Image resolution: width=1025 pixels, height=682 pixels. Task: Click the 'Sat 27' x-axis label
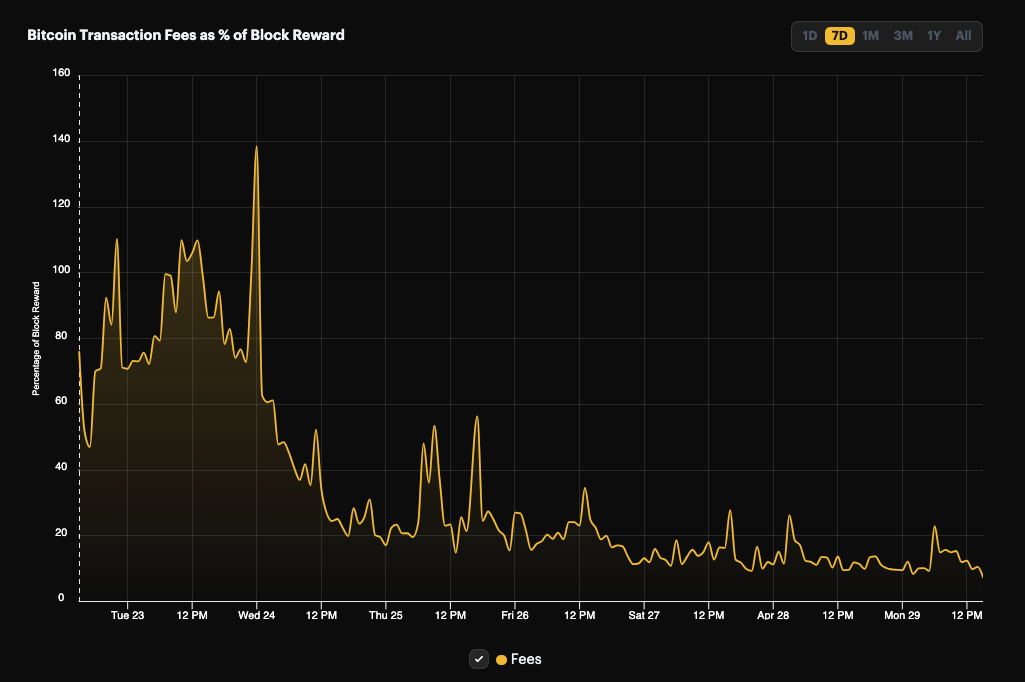point(644,615)
